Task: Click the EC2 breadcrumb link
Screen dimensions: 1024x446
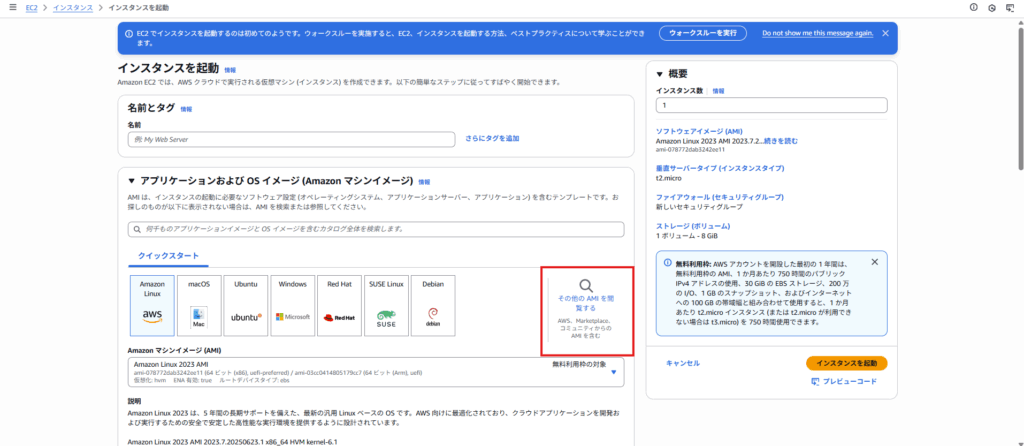Action: [x=31, y=7]
